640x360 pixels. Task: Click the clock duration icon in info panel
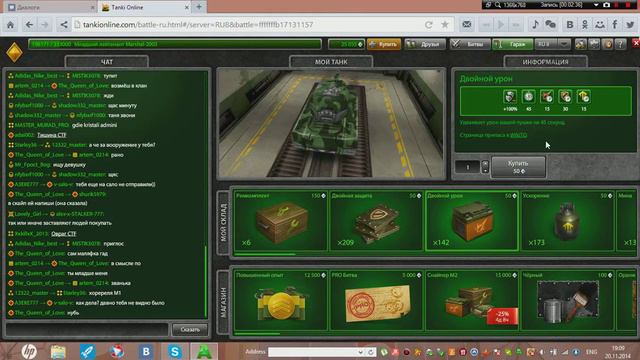pyautogui.click(x=529, y=97)
